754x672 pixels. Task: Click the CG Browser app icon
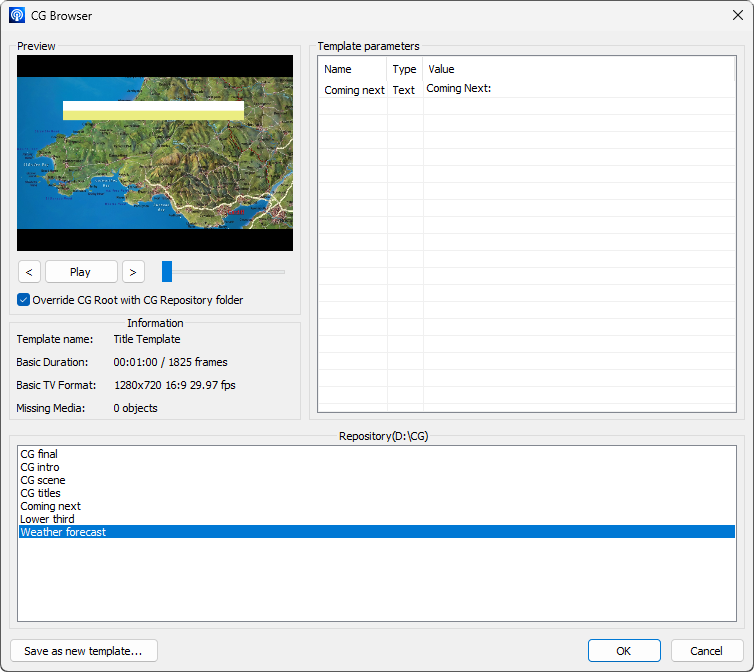click(x=17, y=15)
